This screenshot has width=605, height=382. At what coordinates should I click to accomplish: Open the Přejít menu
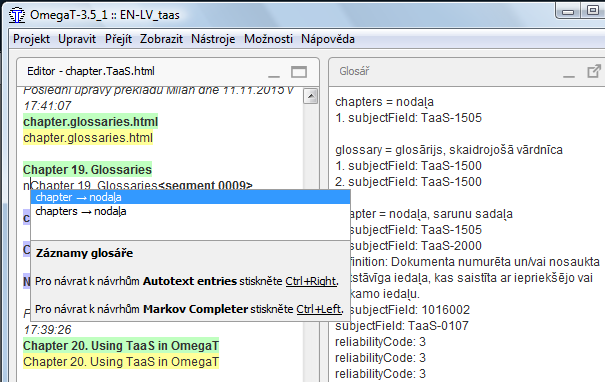(x=118, y=39)
